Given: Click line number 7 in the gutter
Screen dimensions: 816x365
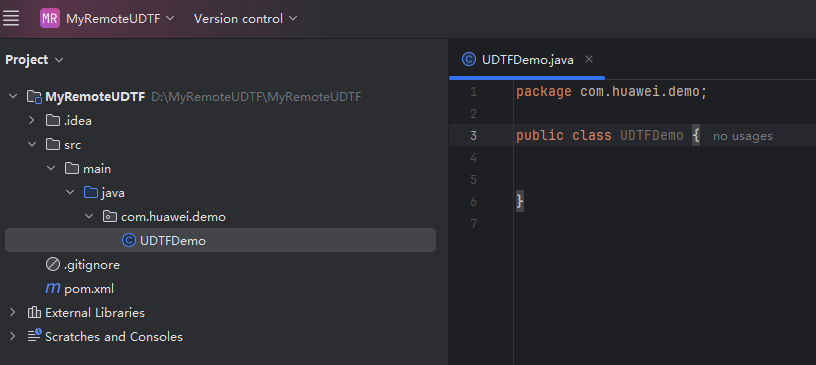Looking at the screenshot, I should (x=473, y=224).
